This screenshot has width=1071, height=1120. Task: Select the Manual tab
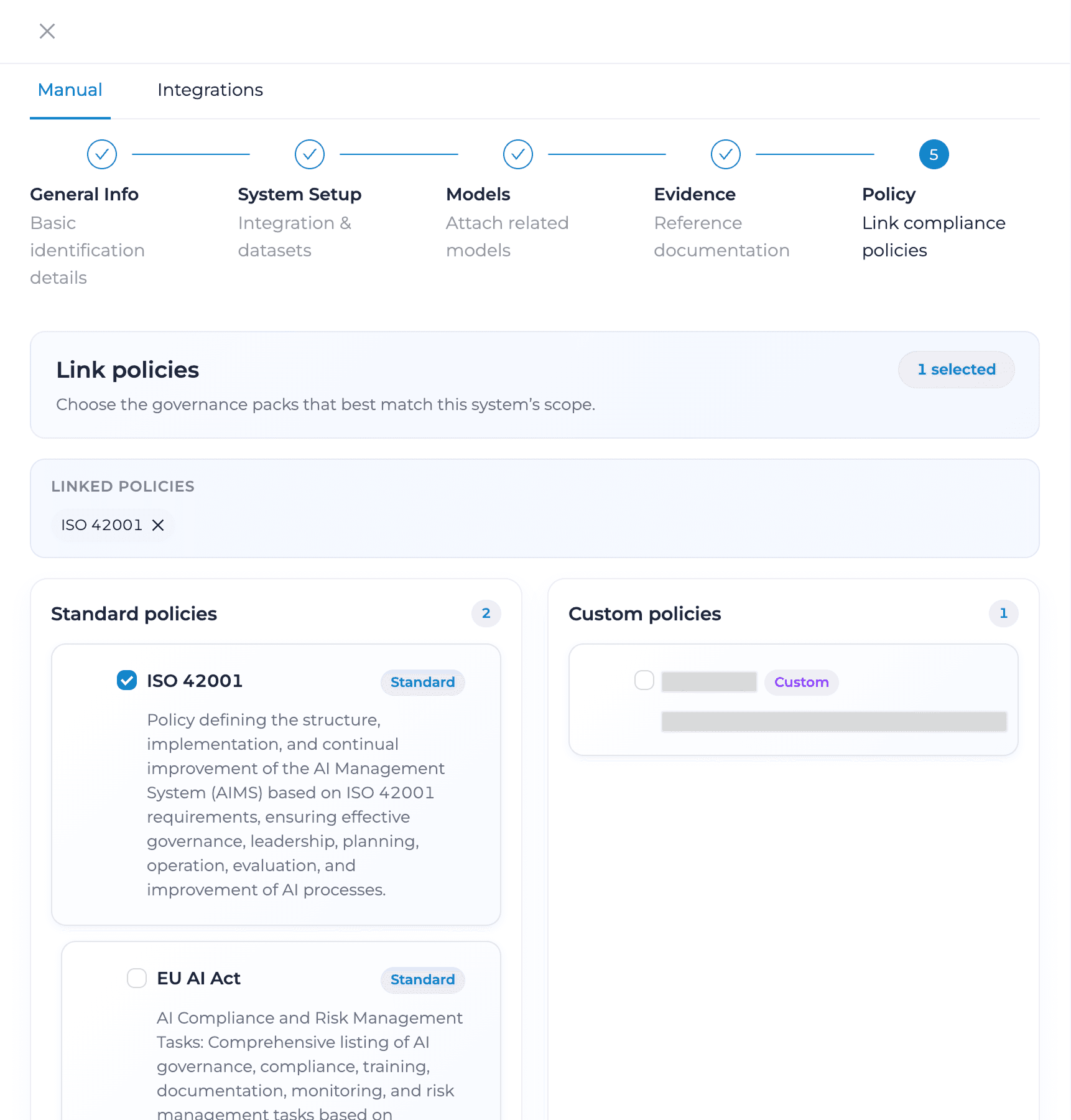click(70, 90)
